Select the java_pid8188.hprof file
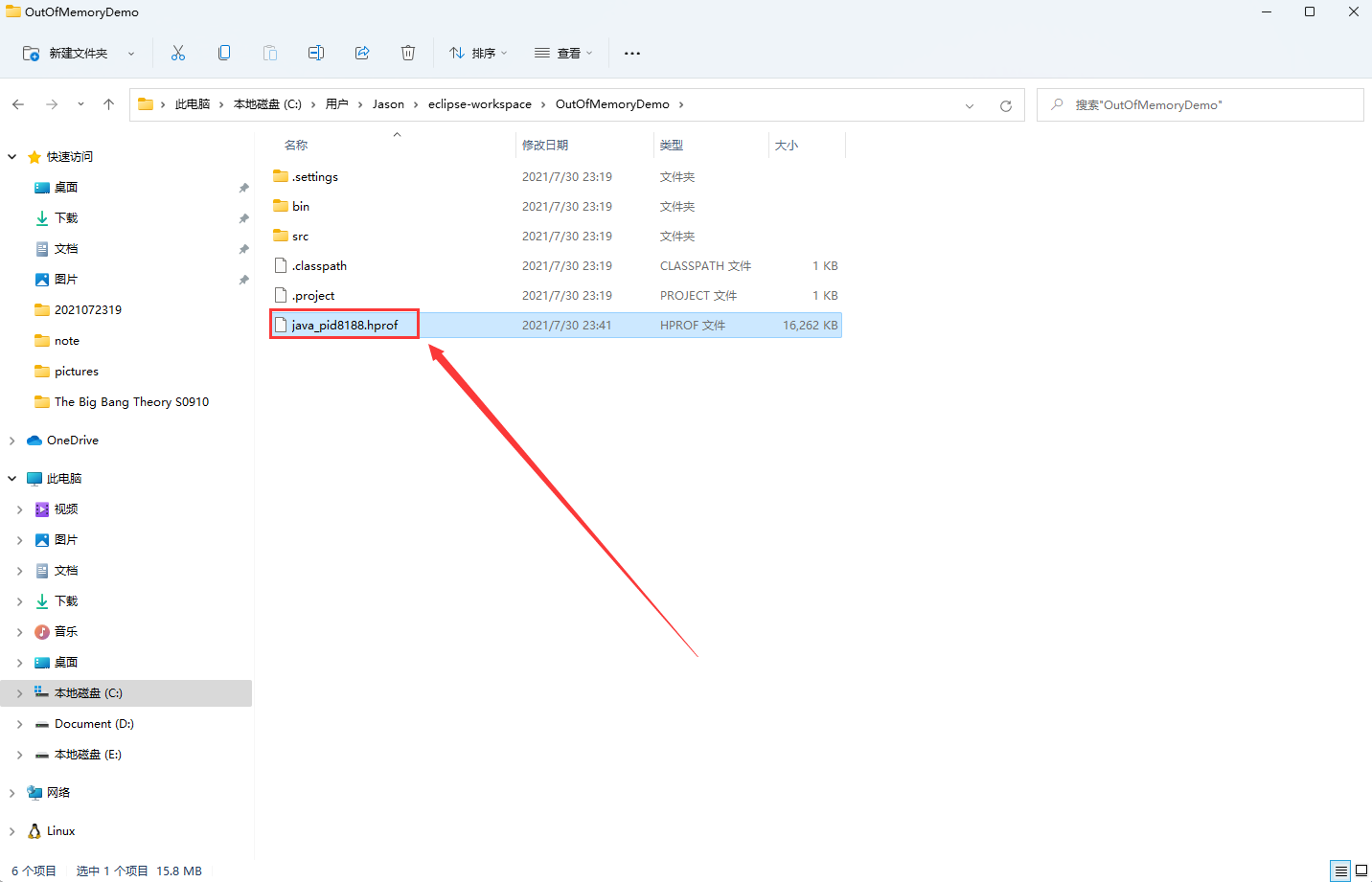 click(x=345, y=326)
